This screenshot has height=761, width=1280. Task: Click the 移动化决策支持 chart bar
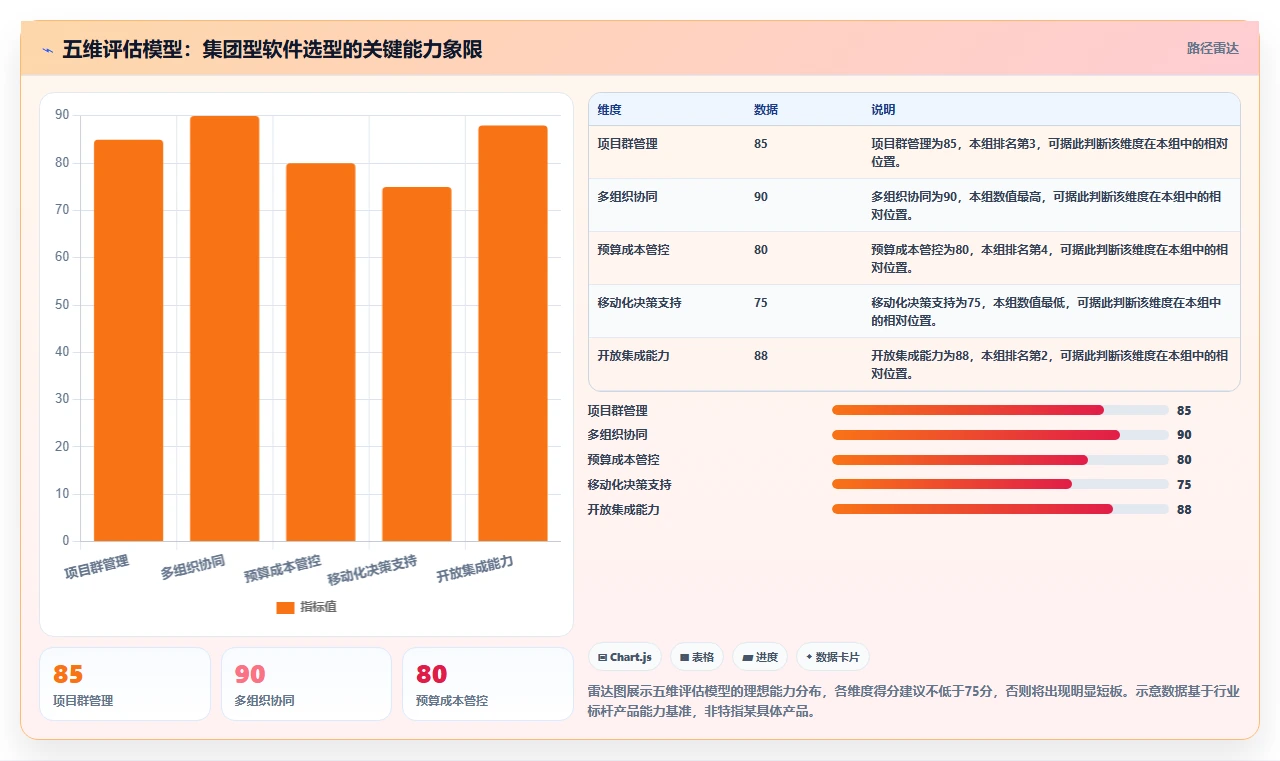[x=416, y=364]
